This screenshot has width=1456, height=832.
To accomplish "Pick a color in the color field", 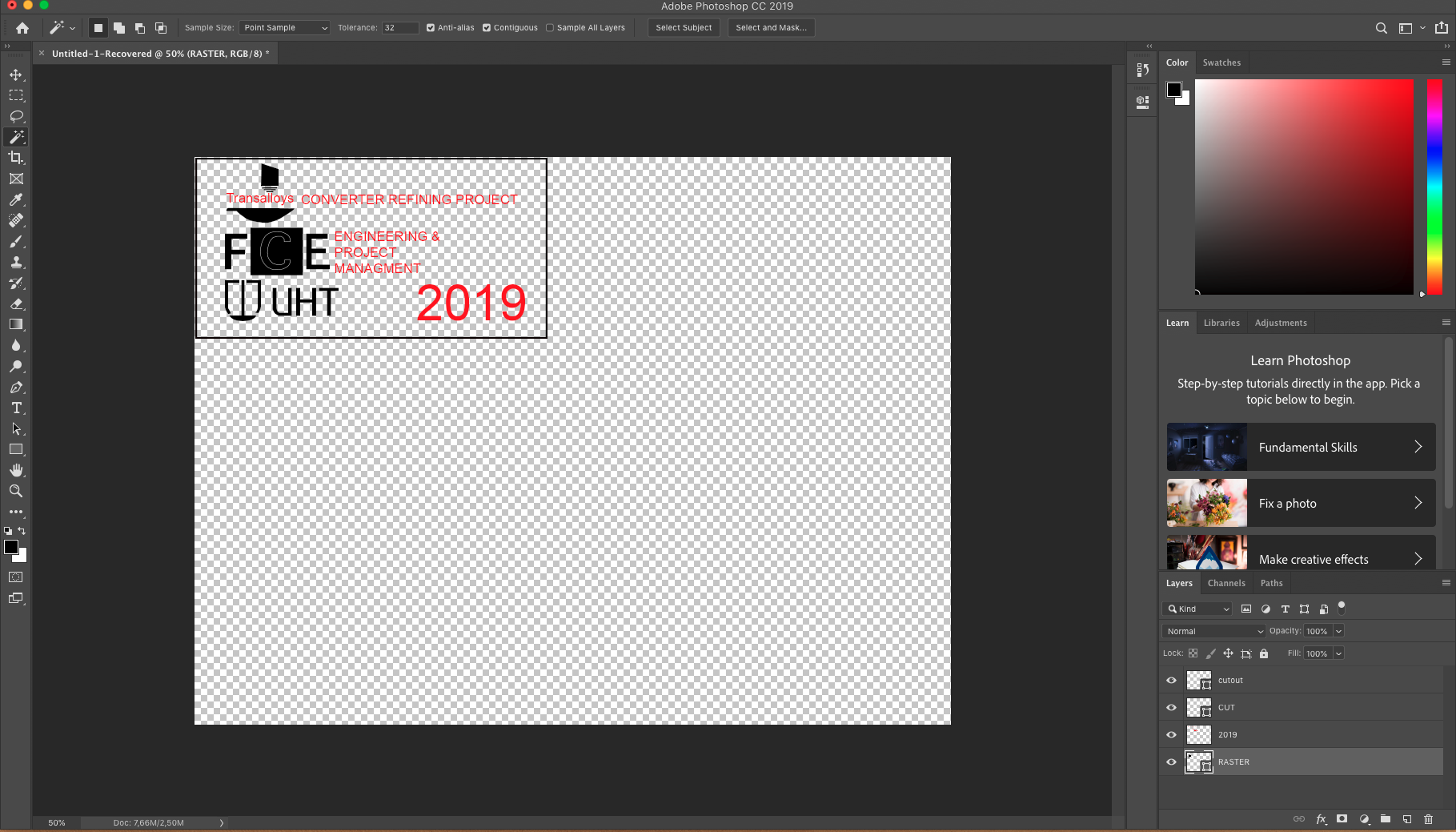I will point(1304,187).
